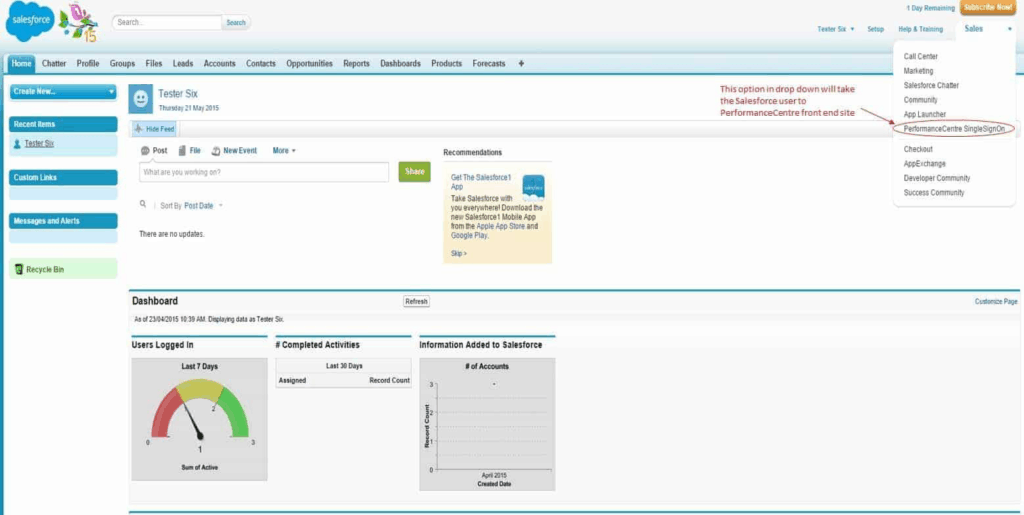Choose Community in the app menu
This screenshot has height=515, width=1024.
point(920,100)
